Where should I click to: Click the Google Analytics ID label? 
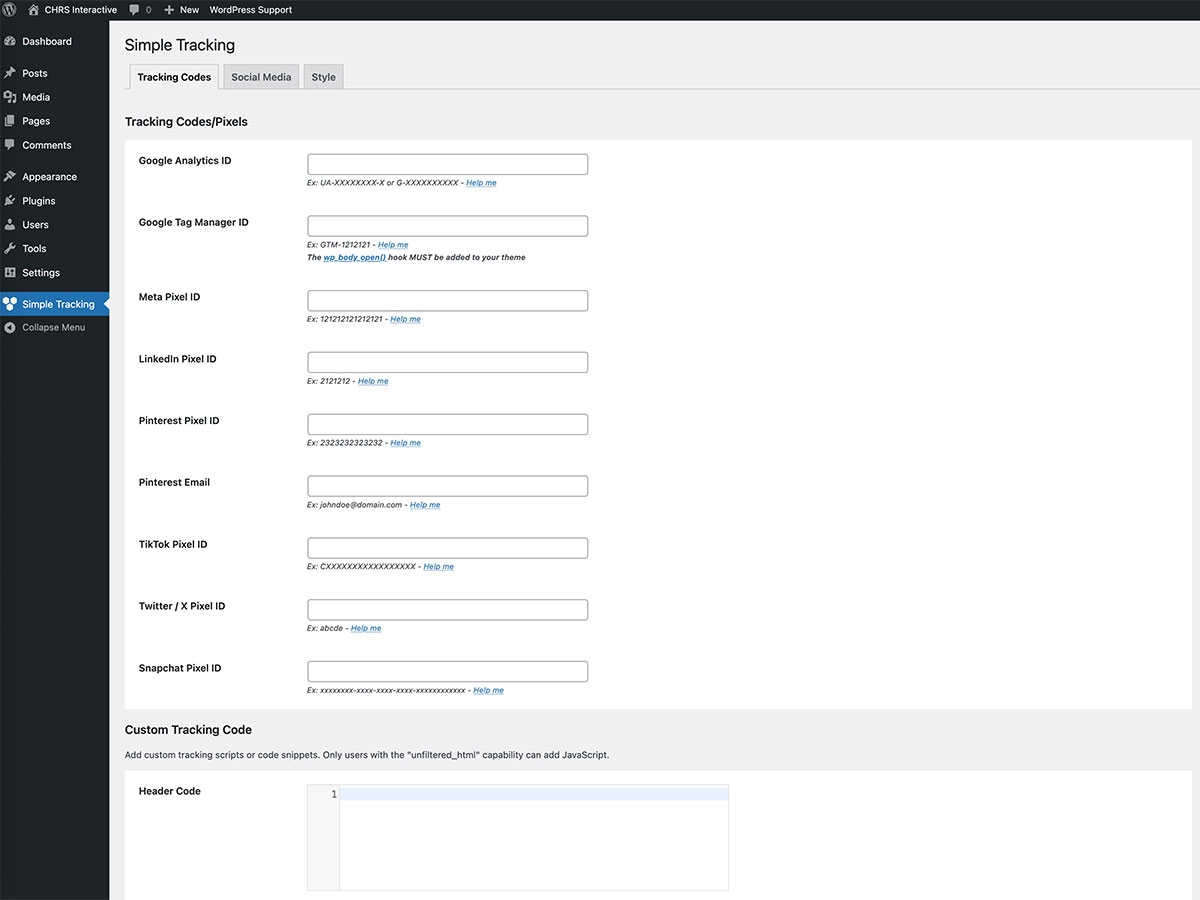pos(185,161)
